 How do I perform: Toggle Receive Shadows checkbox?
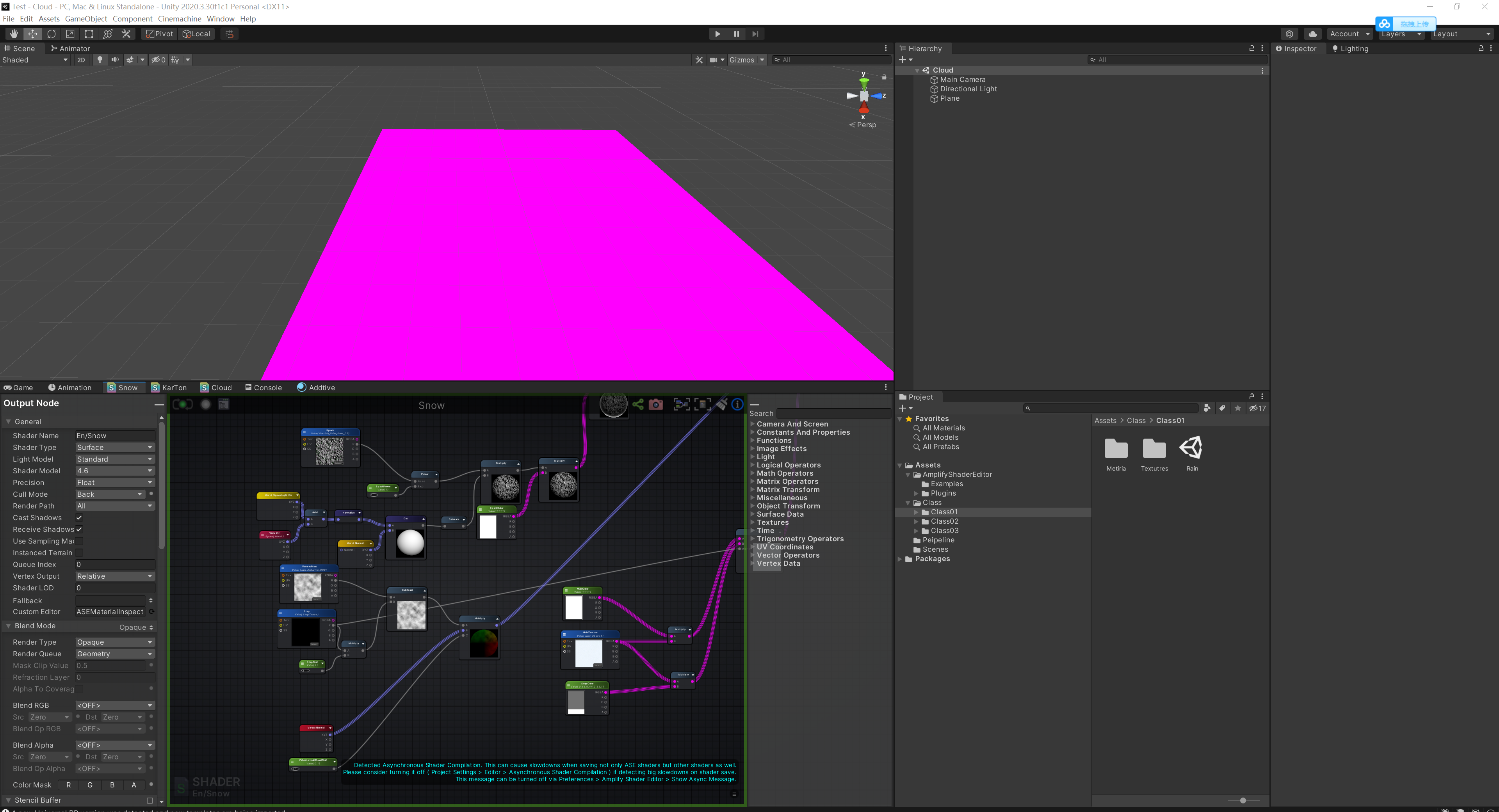[x=79, y=529]
